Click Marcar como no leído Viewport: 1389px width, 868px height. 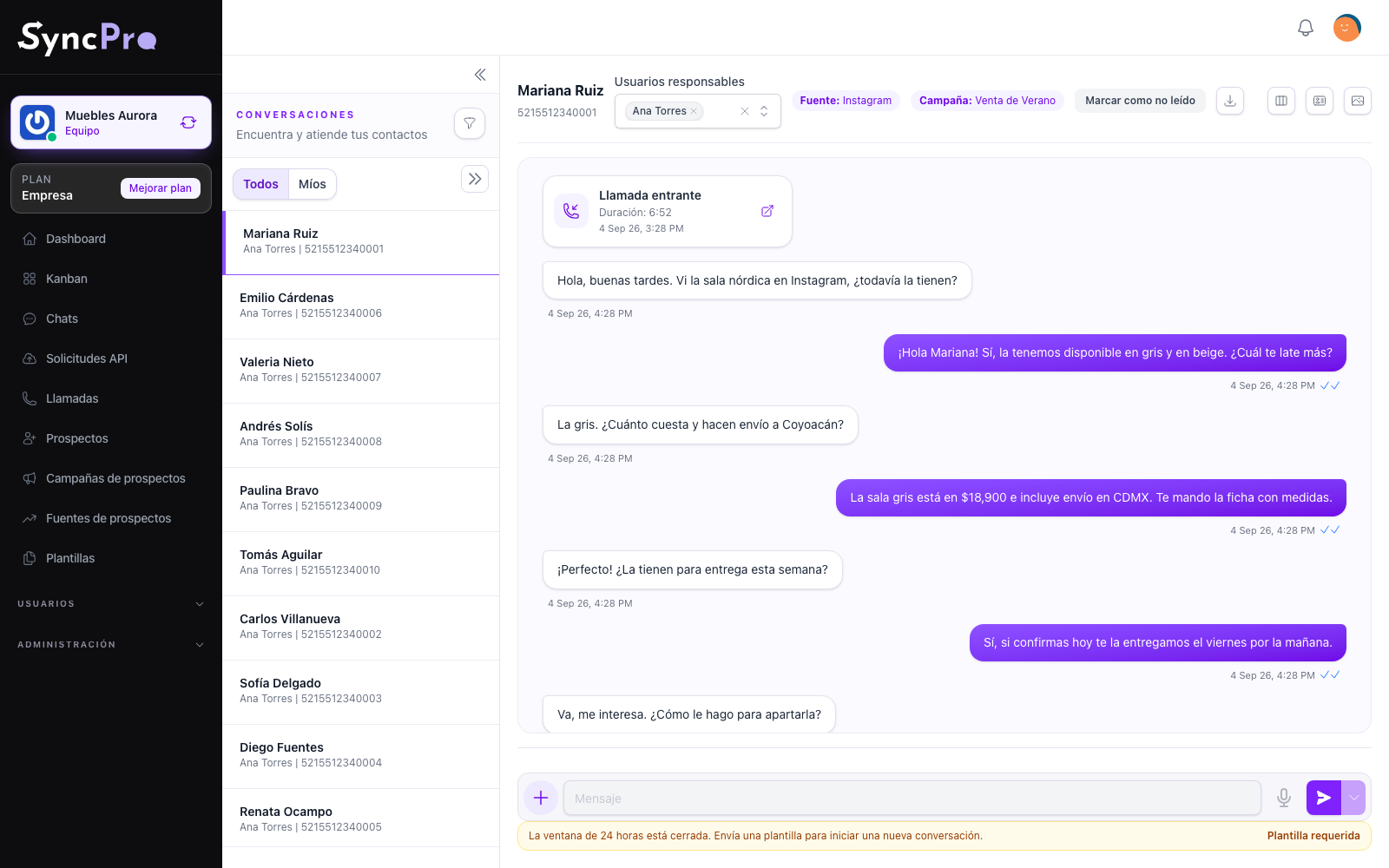(x=1140, y=101)
